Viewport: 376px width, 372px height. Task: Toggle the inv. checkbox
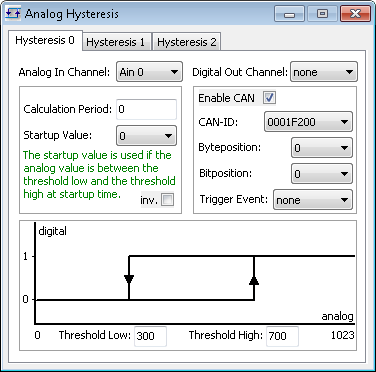(167, 200)
